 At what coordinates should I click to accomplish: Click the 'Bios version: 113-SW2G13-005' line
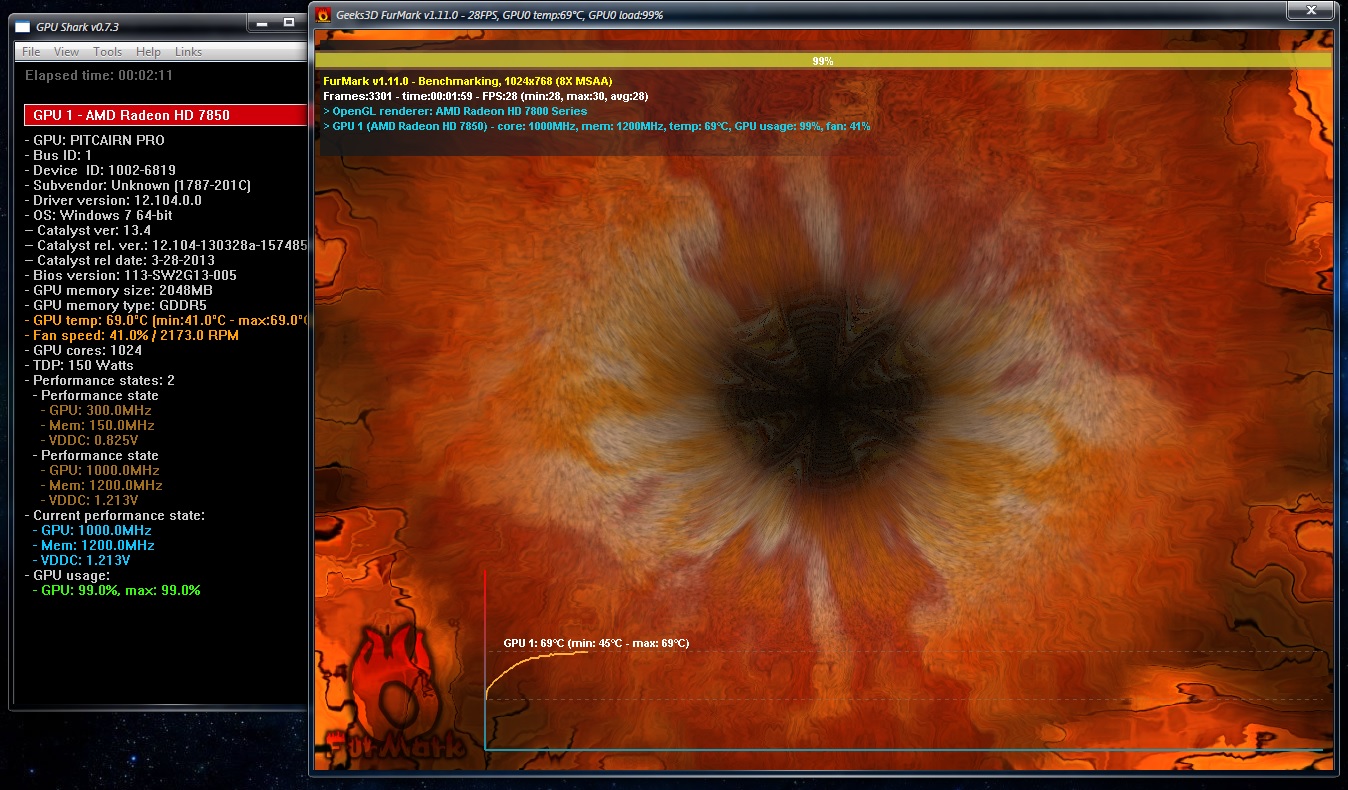point(130,275)
